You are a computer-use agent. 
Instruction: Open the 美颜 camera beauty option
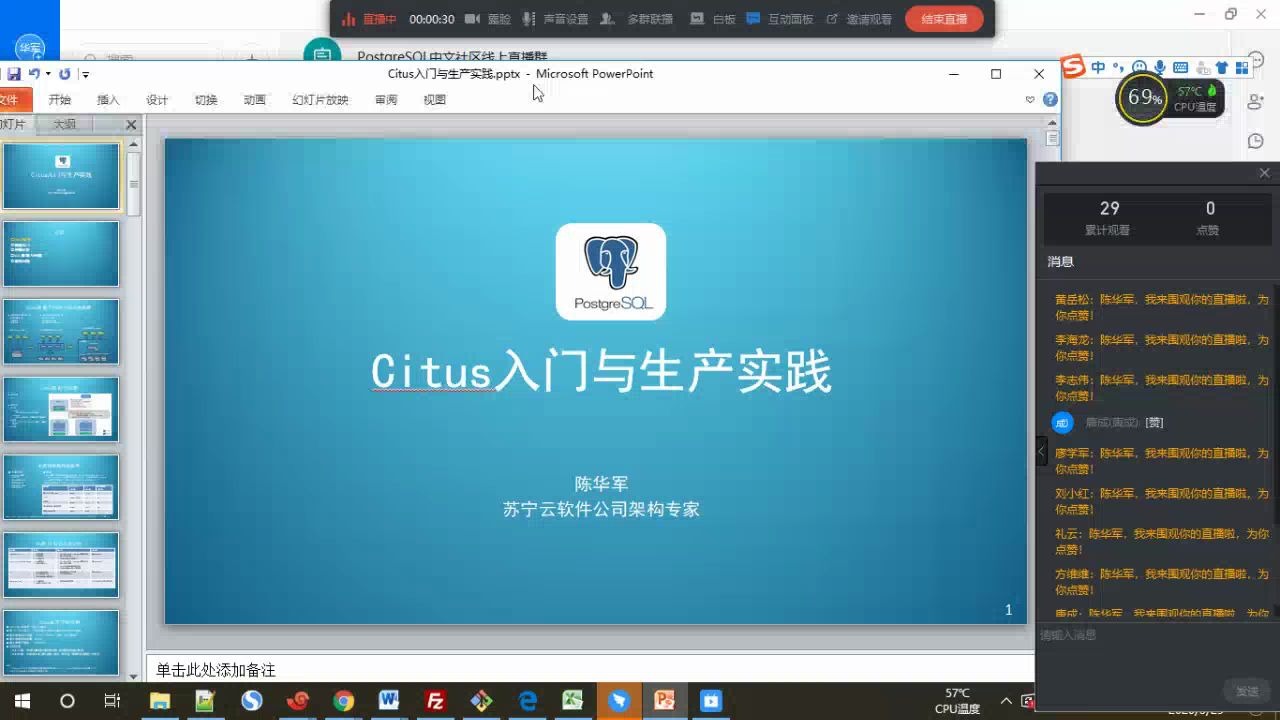coord(487,19)
